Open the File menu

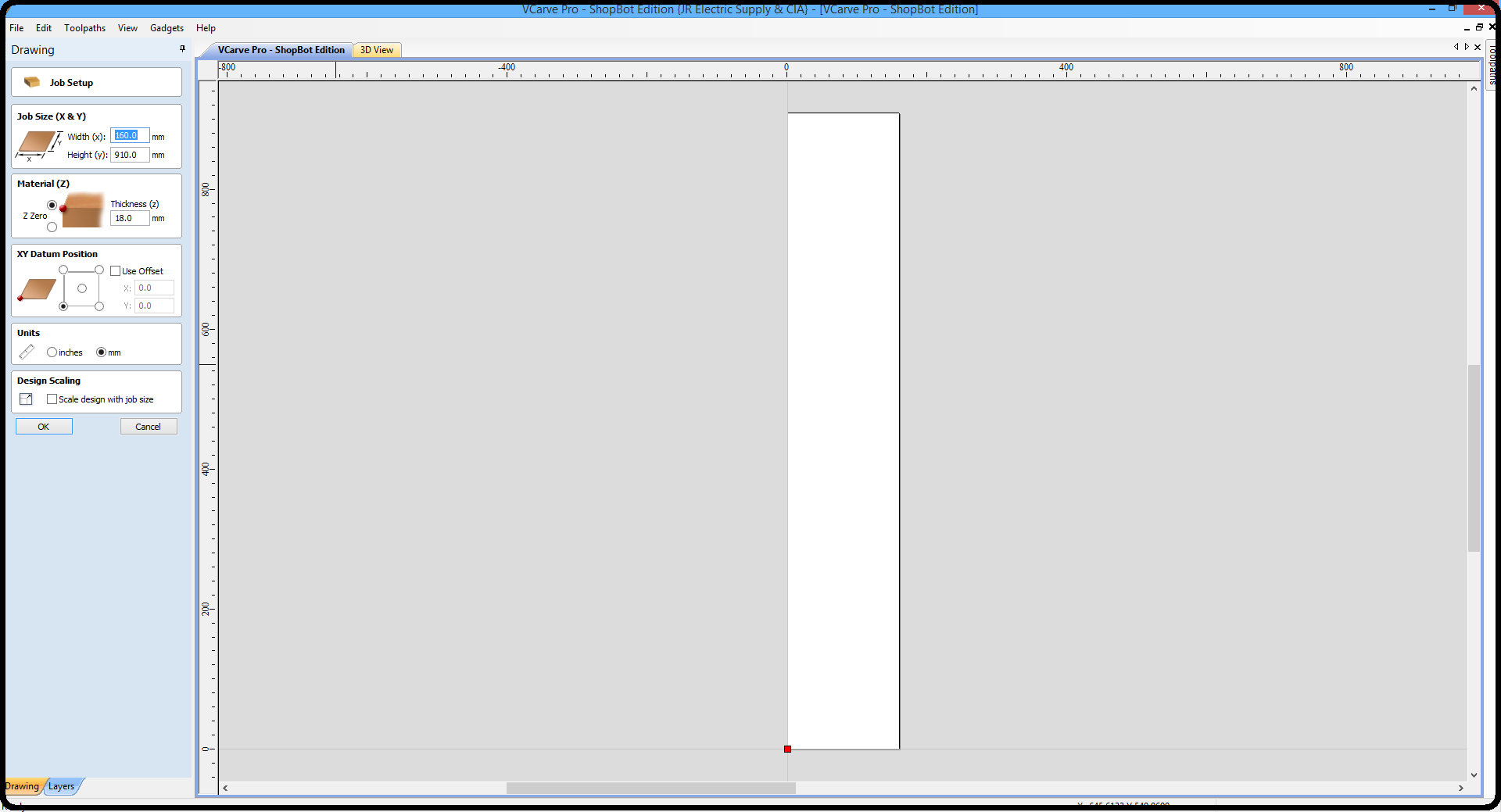tap(16, 28)
